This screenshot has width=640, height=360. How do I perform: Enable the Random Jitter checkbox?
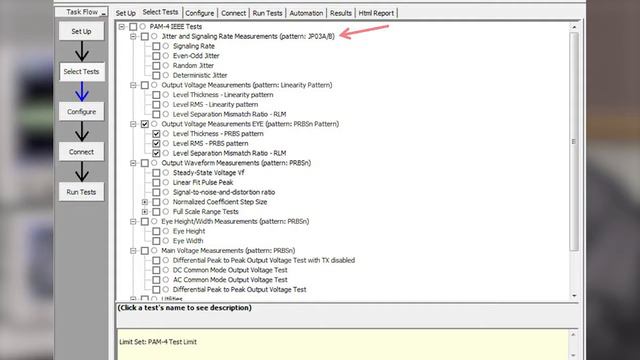pyautogui.click(x=156, y=65)
